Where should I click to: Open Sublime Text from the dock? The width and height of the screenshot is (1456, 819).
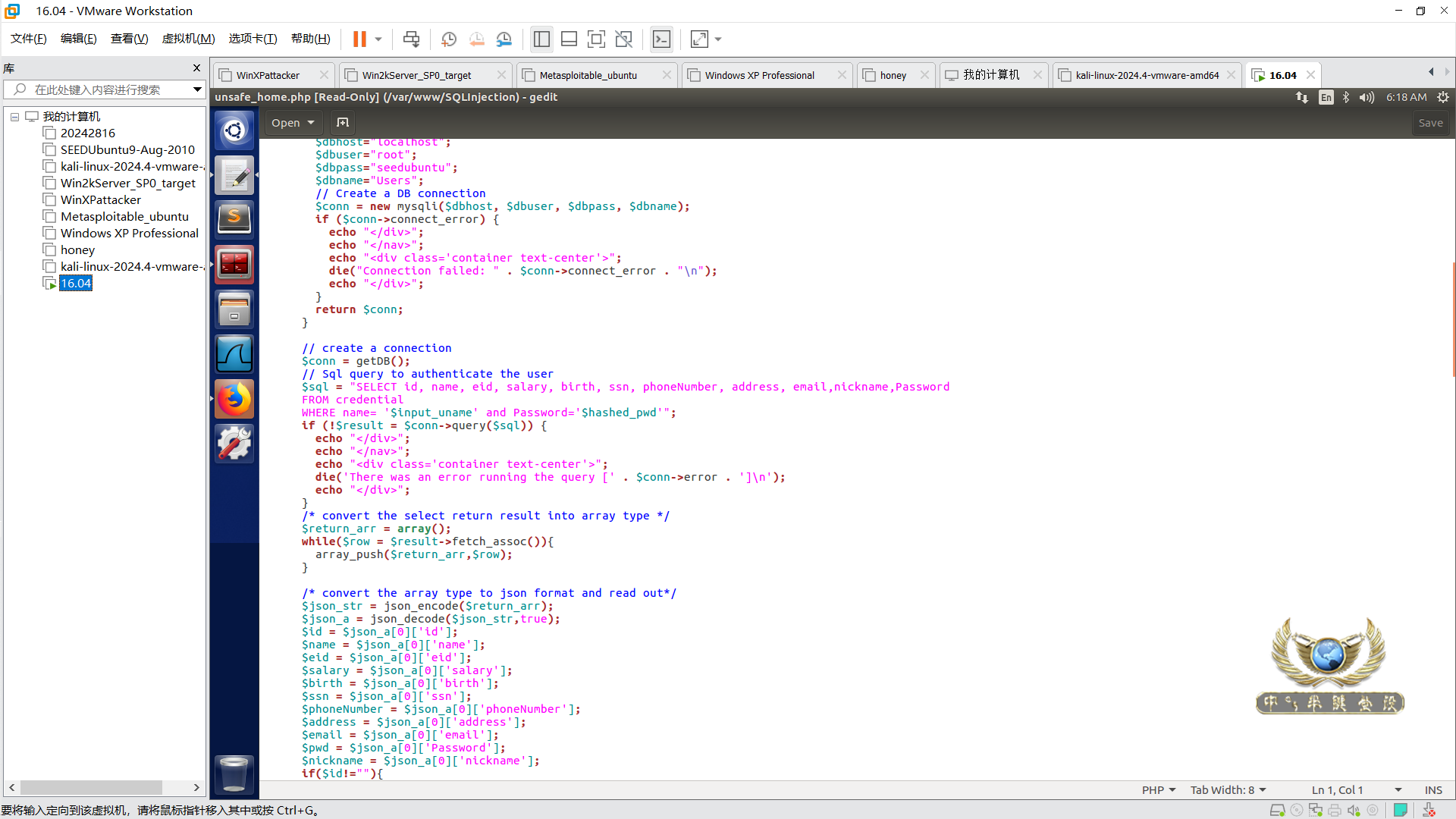[x=234, y=220]
